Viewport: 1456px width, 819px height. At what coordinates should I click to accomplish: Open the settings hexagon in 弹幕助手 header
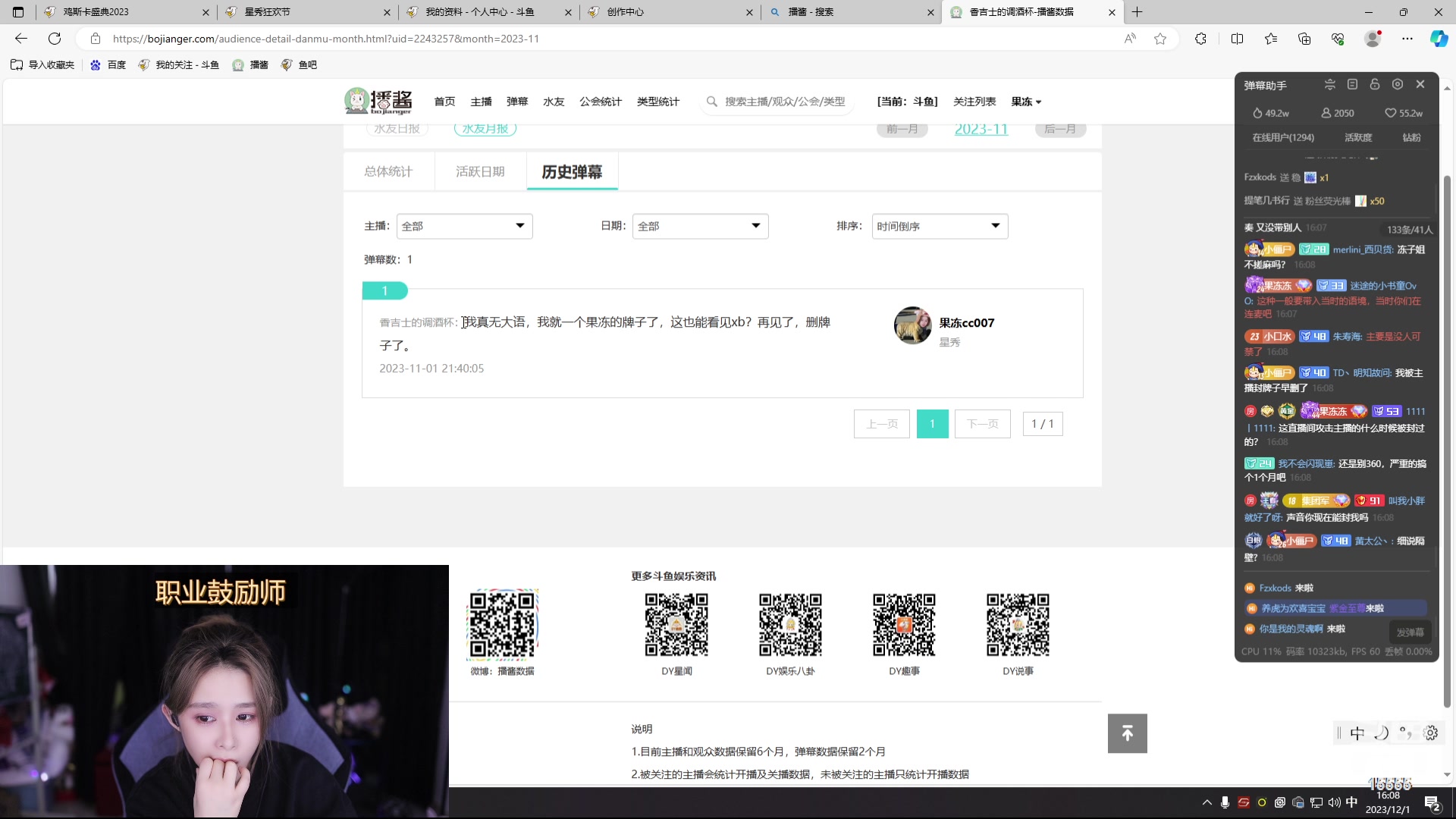tap(1398, 84)
